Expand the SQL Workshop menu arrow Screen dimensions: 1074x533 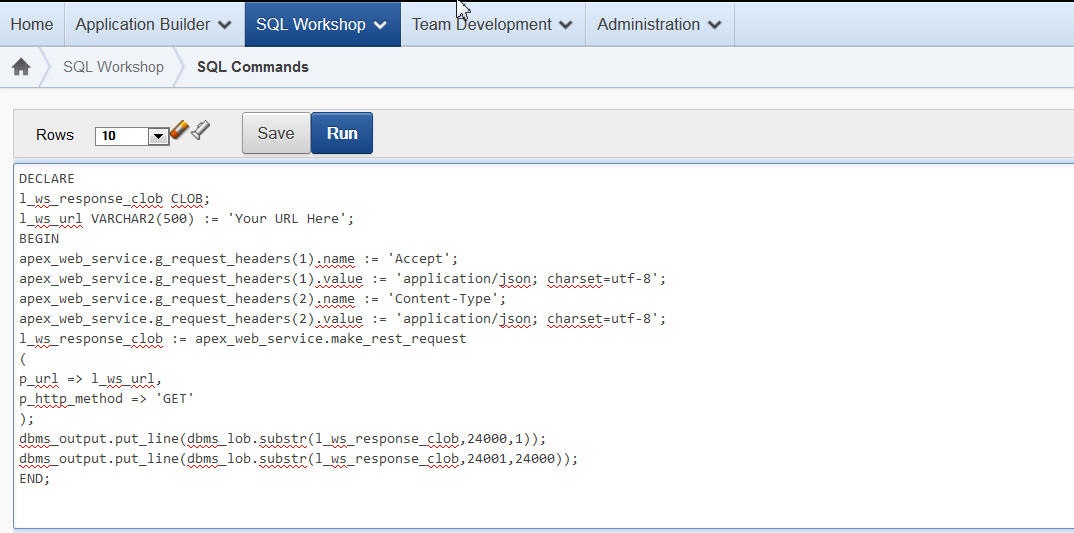[x=380, y=25]
